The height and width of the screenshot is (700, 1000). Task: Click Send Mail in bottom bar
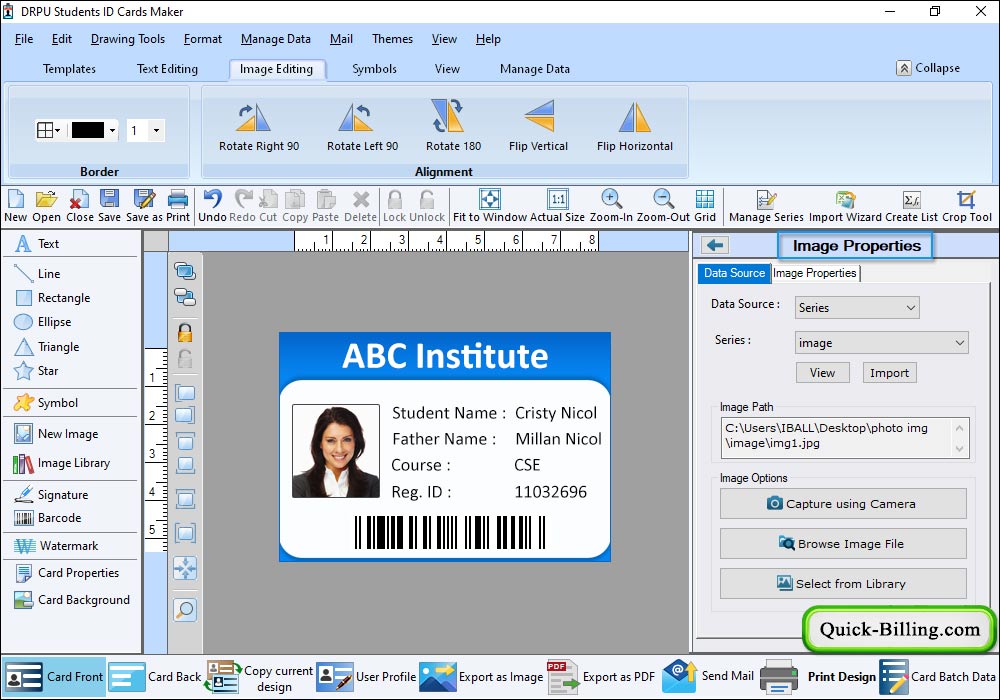(708, 676)
